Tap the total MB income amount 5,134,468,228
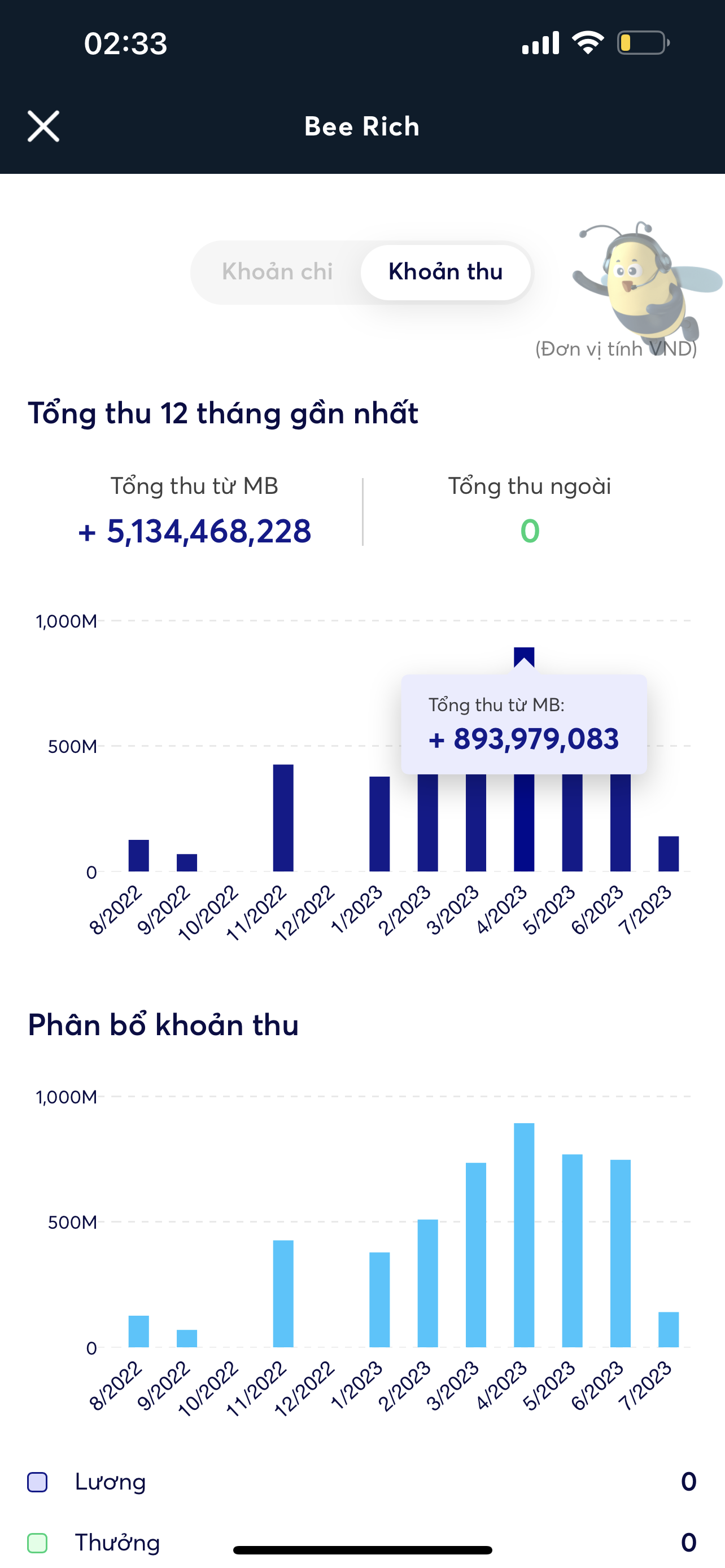The width and height of the screenshot is (725, 1568). coord(195,531)
